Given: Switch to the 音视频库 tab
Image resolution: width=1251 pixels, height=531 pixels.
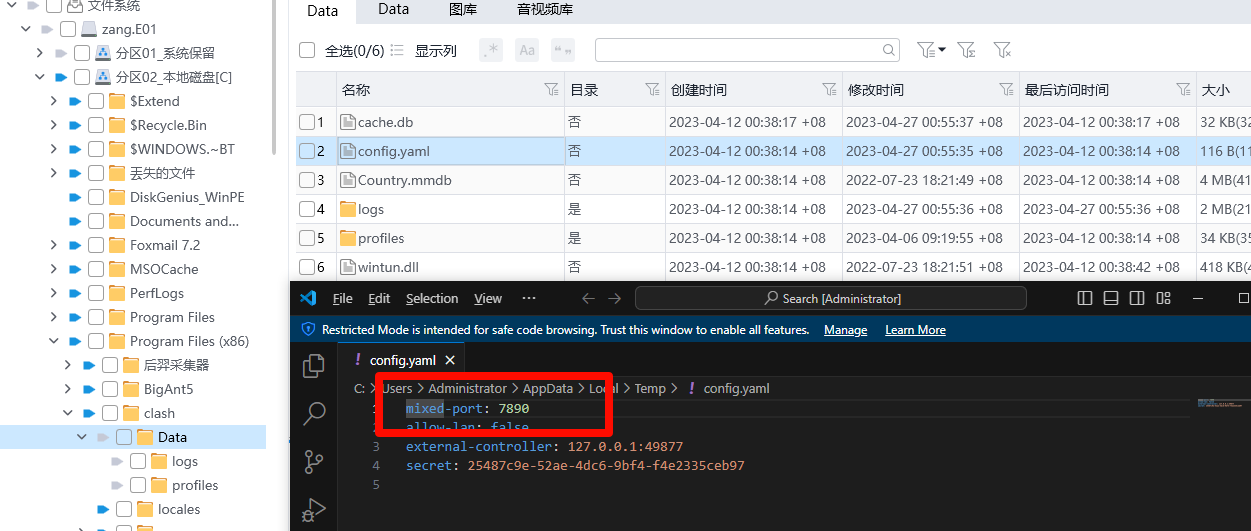Looking at the screenshot, I should (545, 10).
